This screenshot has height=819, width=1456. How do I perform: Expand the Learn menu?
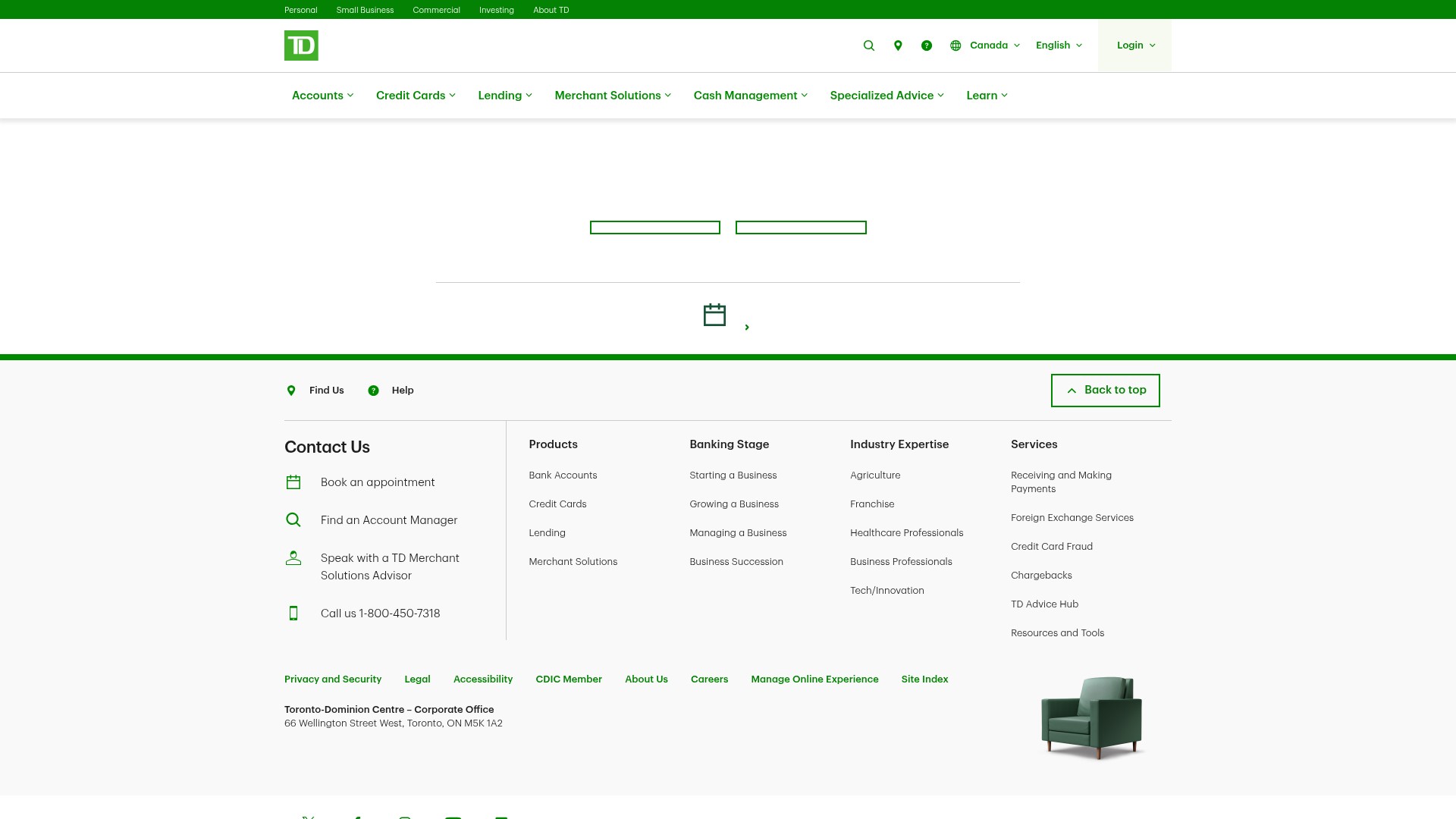[987, 96]
